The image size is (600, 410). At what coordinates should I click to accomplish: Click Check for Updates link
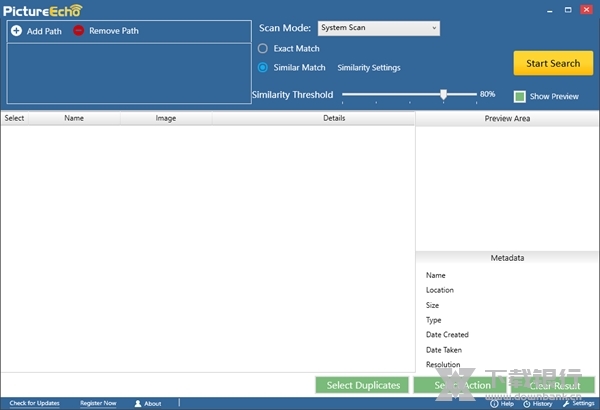[x=34, y=403]
